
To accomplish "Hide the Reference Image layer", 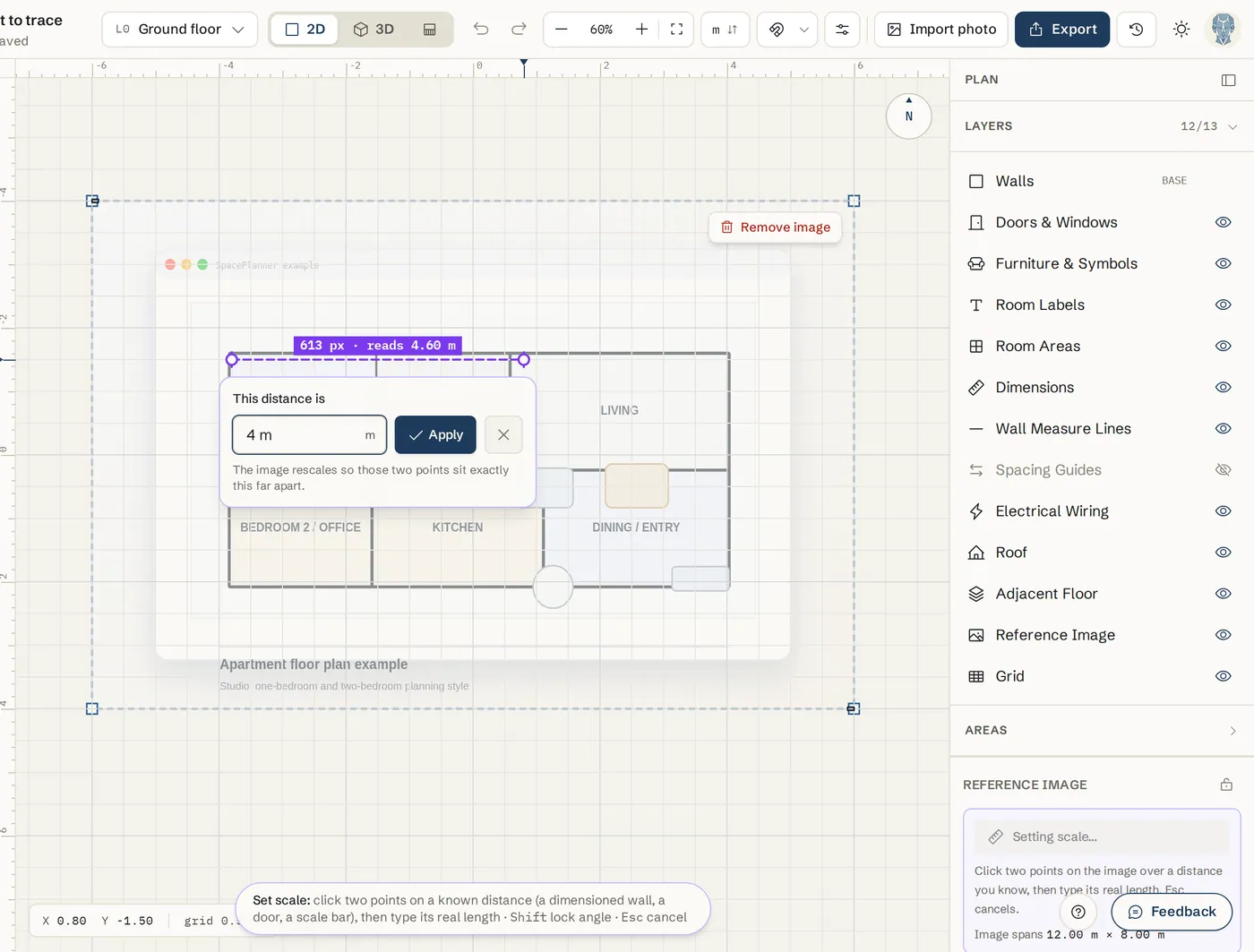I will point(1223,635).
